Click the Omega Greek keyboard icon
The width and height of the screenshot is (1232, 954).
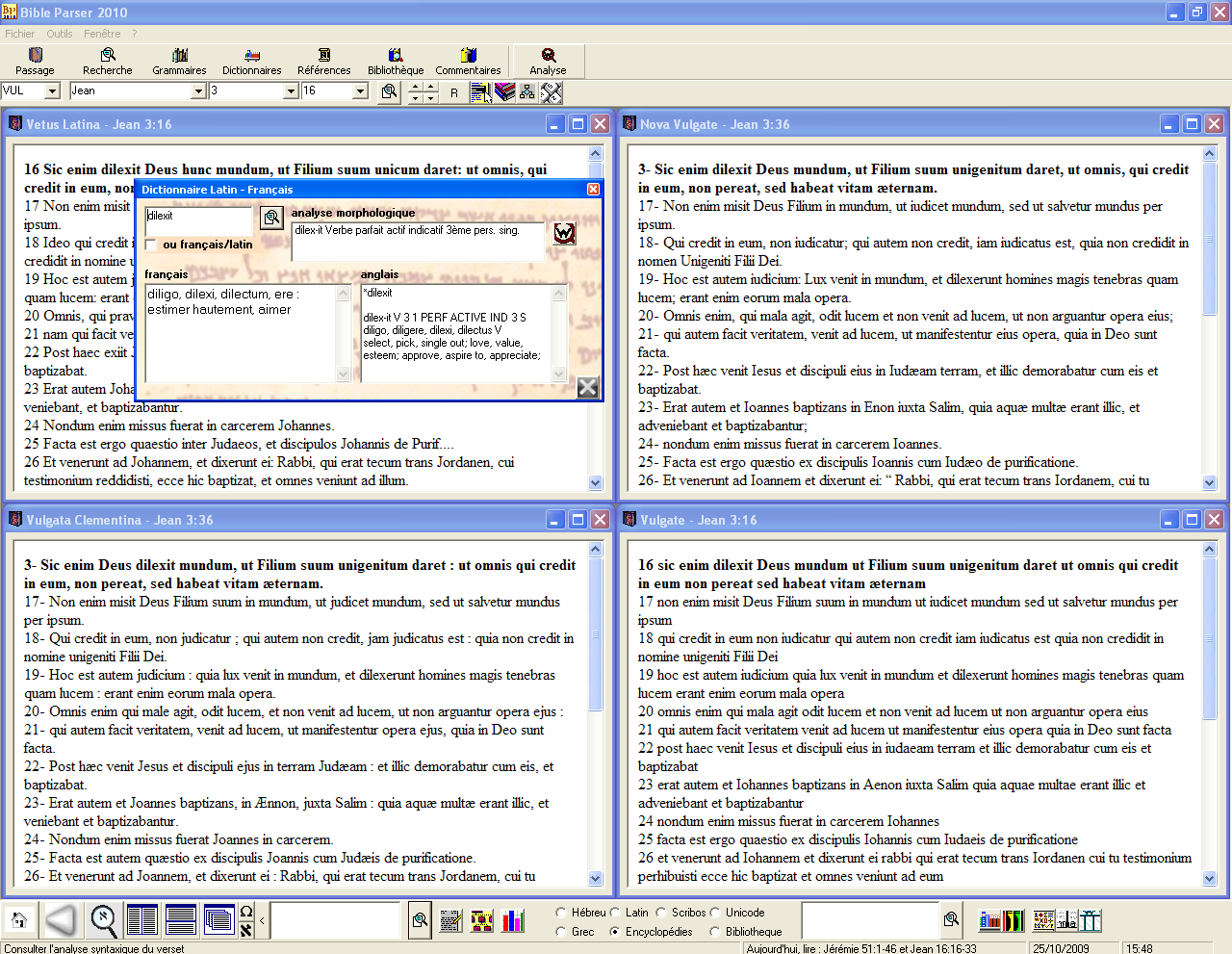coord(246,912)
